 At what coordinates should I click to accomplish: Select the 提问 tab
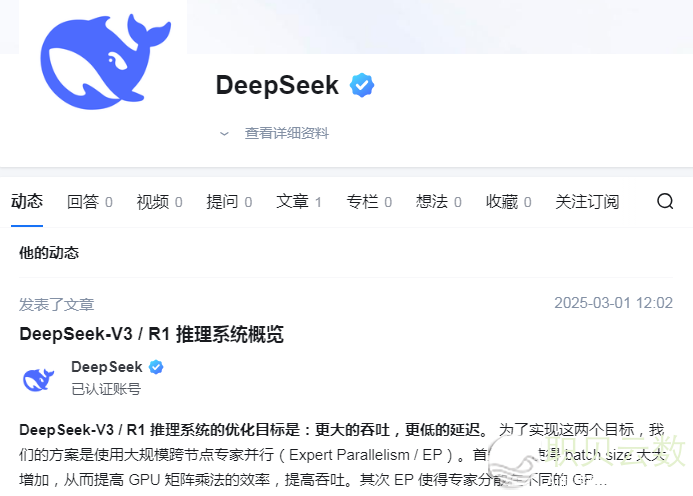tap(229, 202)
